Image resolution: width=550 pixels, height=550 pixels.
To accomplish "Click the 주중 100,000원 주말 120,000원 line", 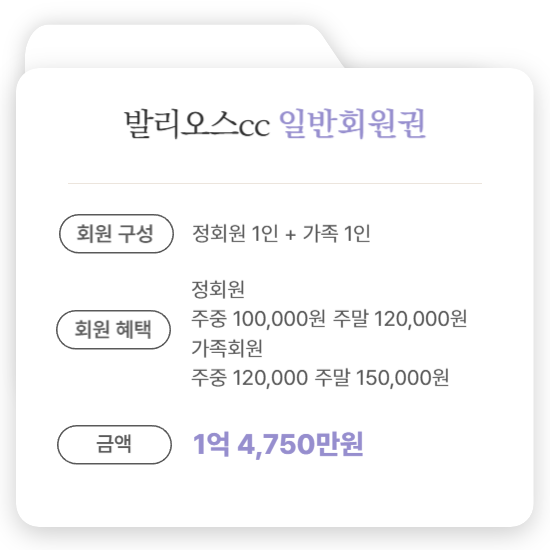I will coord(329,319).
